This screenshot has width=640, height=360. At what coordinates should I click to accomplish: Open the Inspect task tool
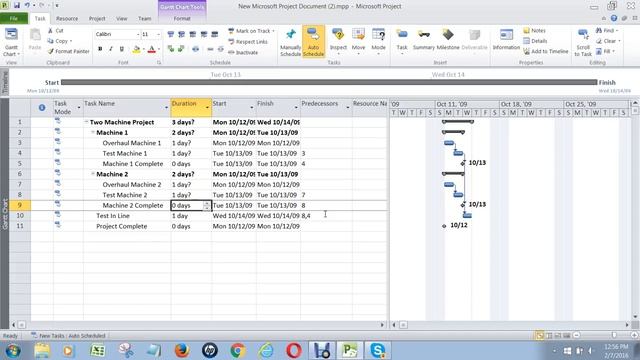pos(338,42)
